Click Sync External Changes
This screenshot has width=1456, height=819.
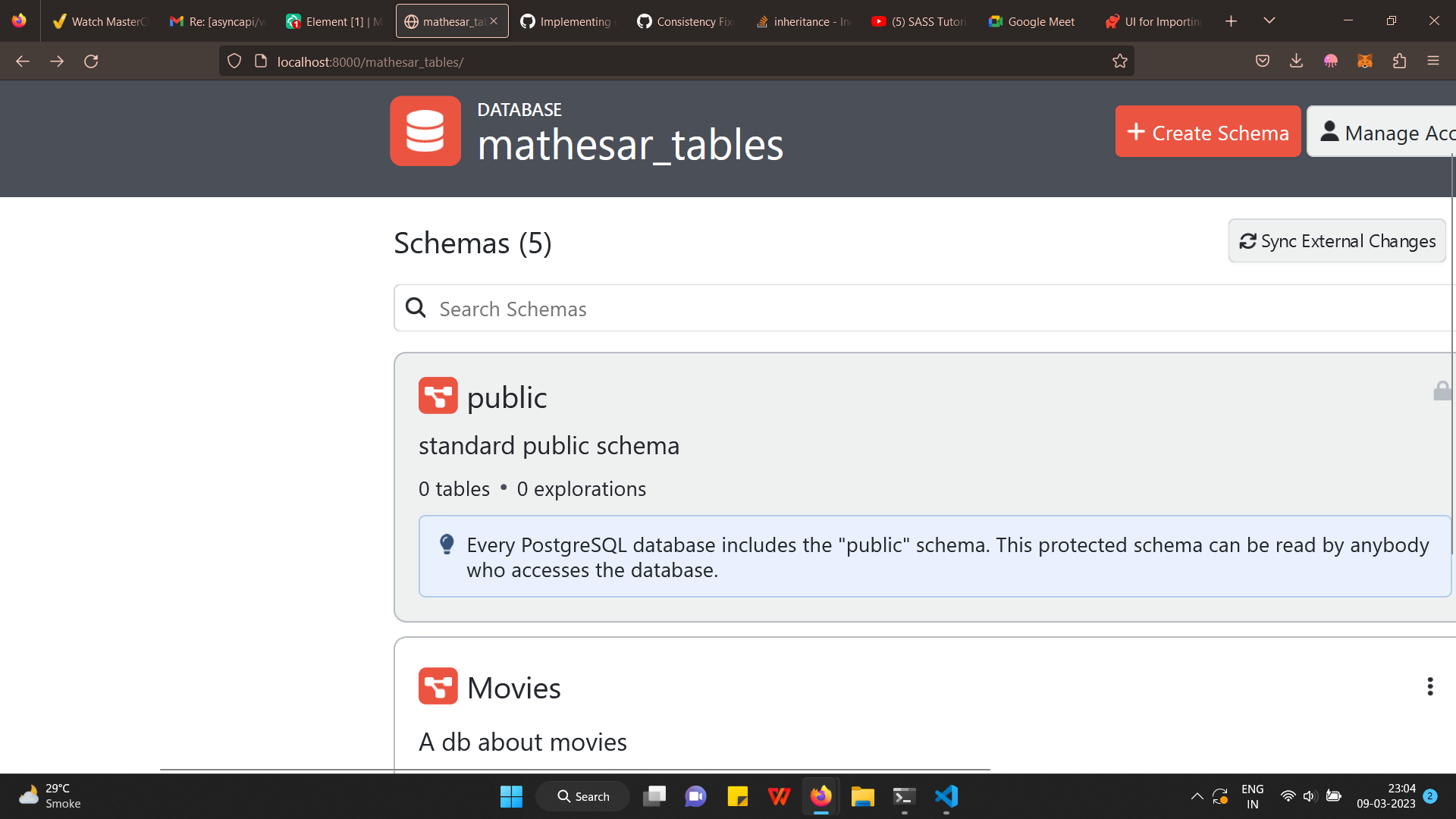coord(1336,240)
